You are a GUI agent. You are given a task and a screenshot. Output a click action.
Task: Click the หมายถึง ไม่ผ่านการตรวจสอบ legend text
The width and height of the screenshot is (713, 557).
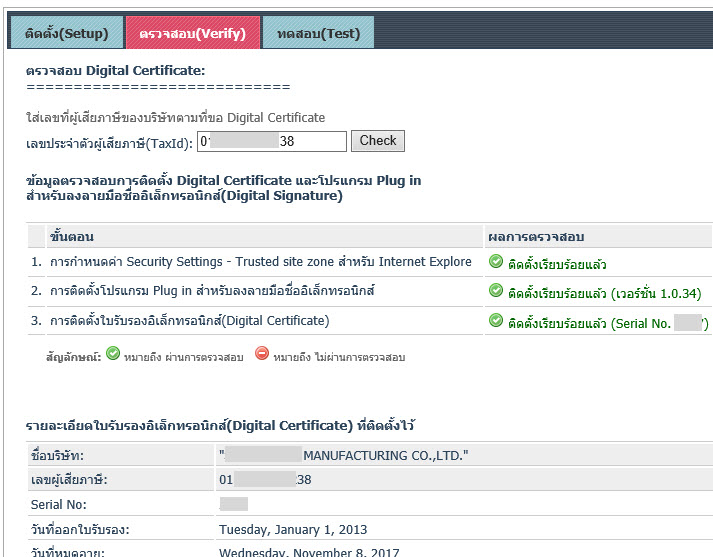point(339,357)
